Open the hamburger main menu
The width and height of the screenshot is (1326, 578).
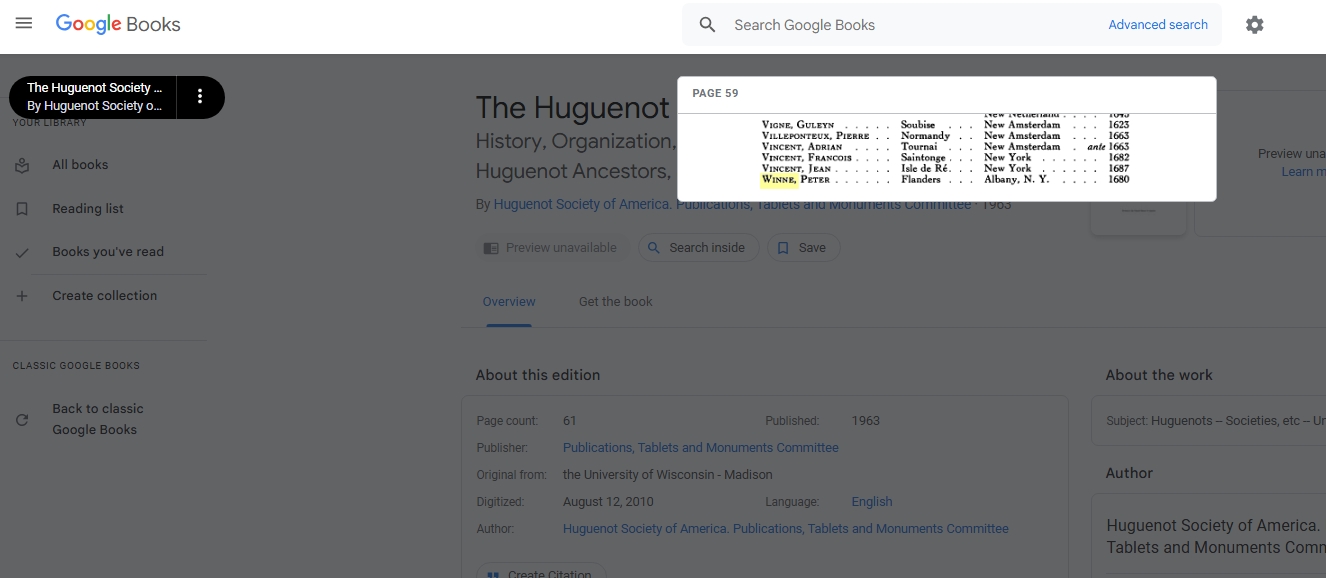coord(24,24)
